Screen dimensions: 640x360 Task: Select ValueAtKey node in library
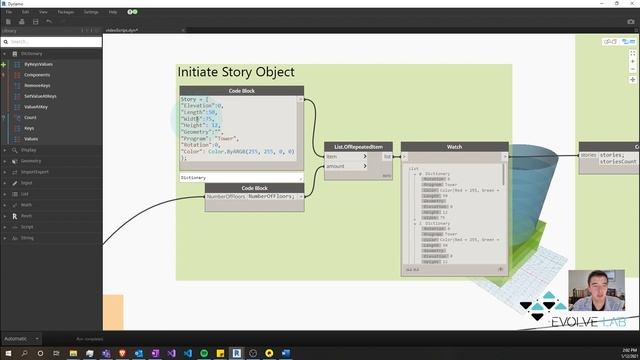(36, 107)
